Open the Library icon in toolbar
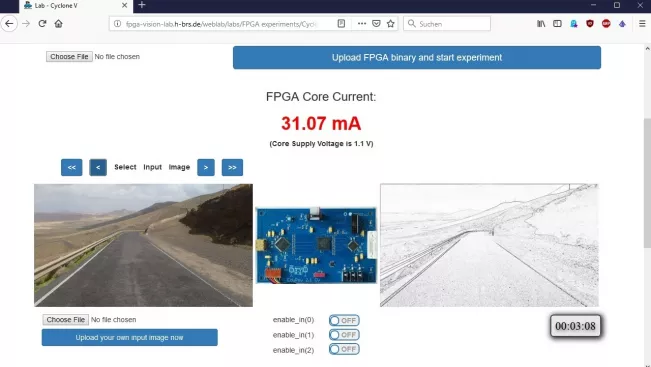Screen dimensions: 651x367 coord(541,24)
